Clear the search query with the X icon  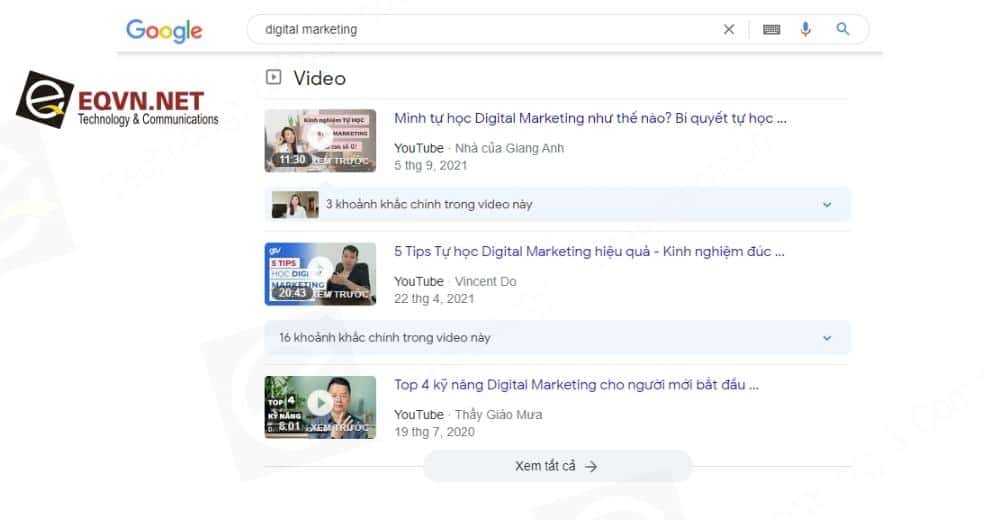729,29
